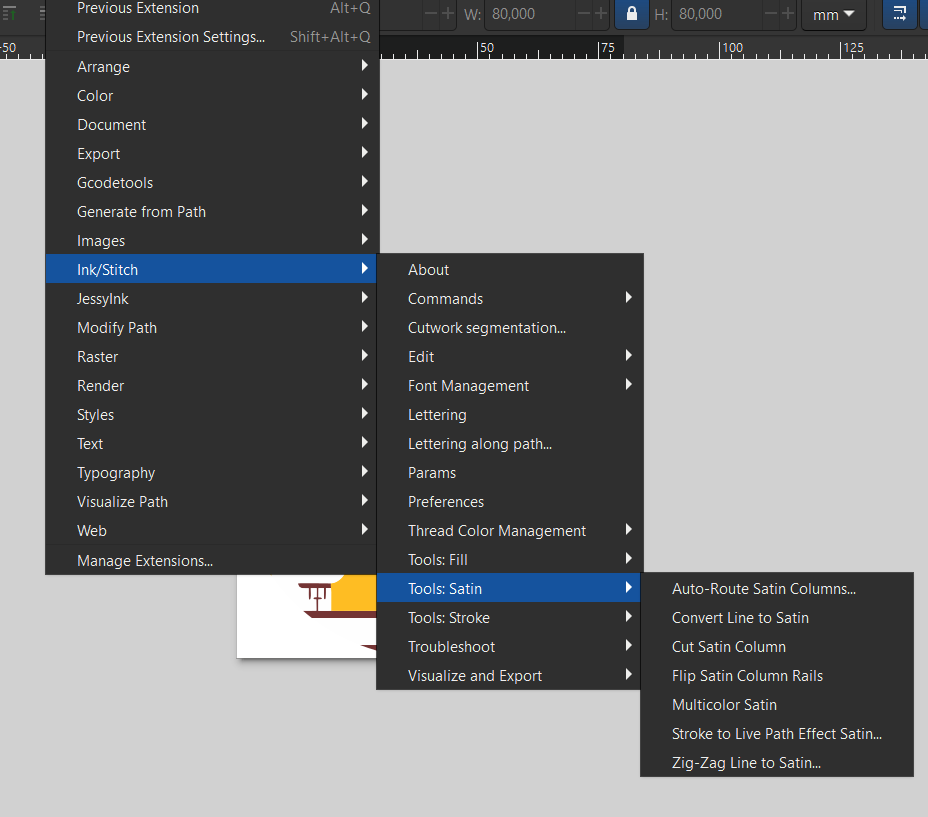Expand the Arrange submenu
Screen dimensions: 928x817
[x=211, y=67]
